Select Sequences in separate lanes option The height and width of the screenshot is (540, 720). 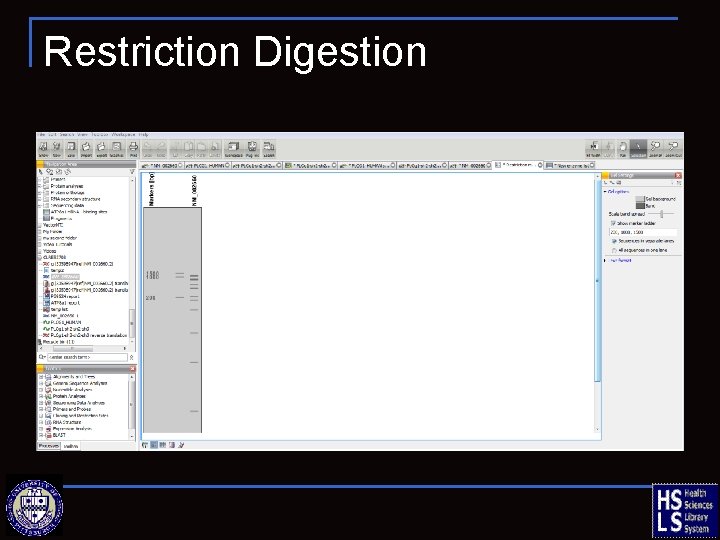coord(614,241)
